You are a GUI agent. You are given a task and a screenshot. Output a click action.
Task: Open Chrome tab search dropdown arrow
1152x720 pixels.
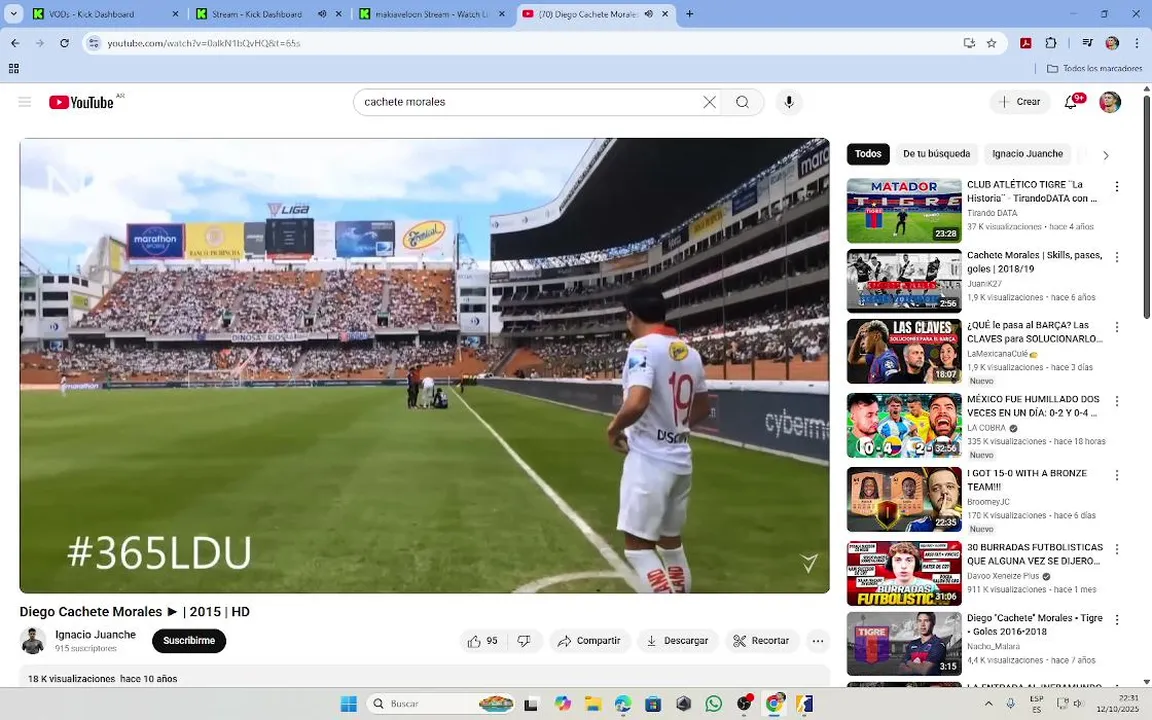click(x=13, y=14)
